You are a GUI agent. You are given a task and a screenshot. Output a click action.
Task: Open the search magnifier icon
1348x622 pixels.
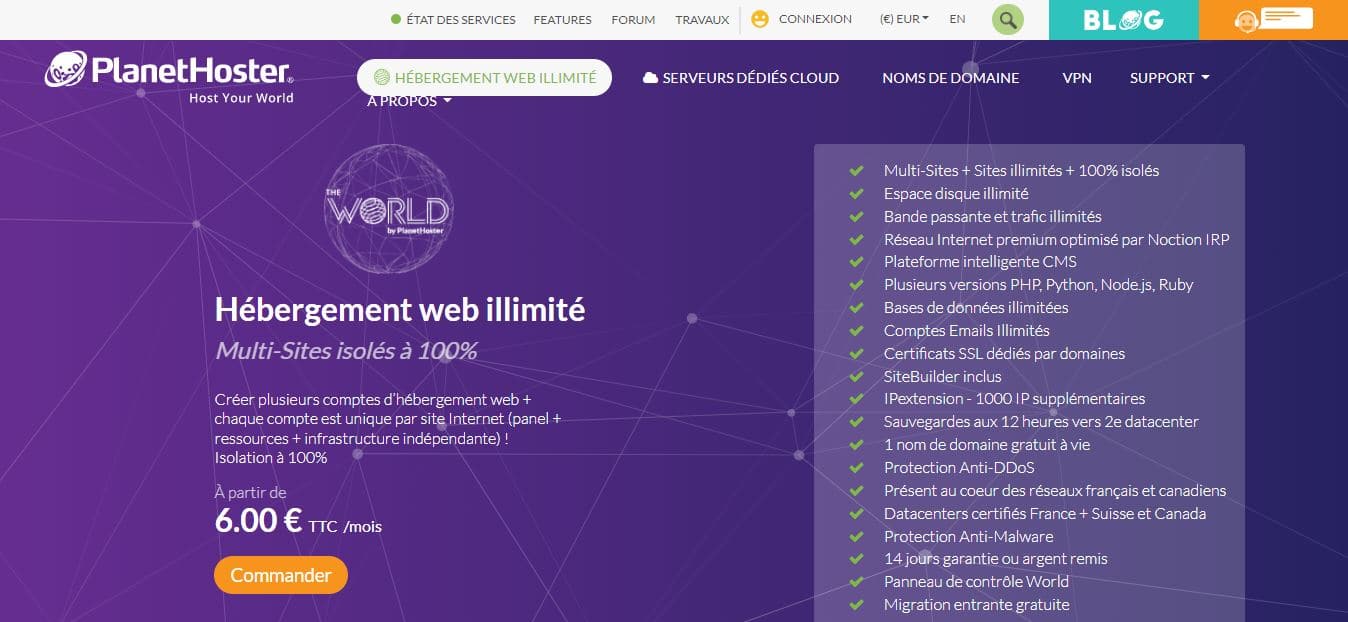[x=1008, y=19]
